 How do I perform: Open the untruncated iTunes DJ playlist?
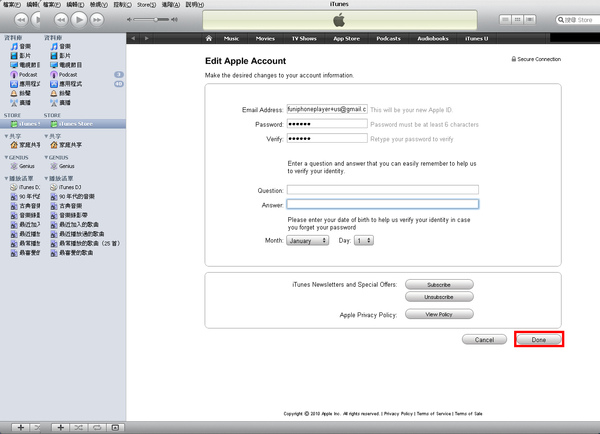(x=66, y=187)
